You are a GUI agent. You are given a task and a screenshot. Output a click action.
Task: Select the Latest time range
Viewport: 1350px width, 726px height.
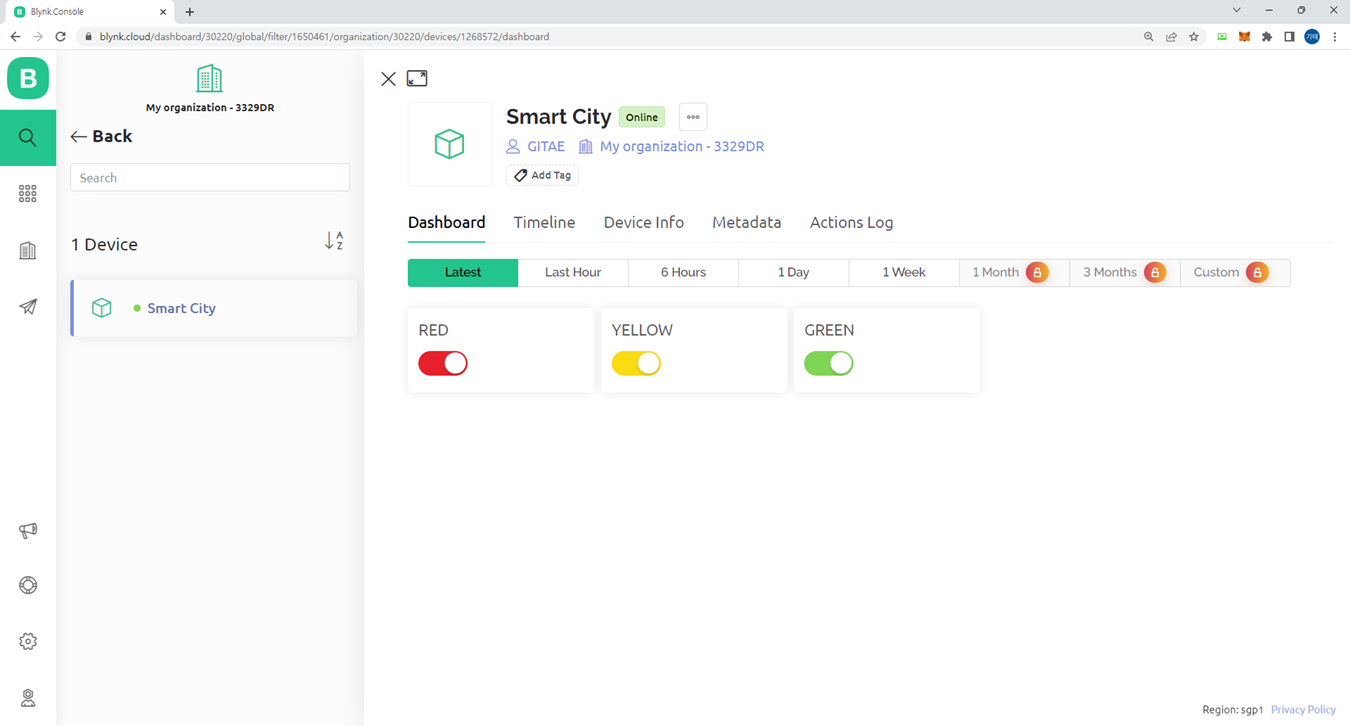coord(463,272)
